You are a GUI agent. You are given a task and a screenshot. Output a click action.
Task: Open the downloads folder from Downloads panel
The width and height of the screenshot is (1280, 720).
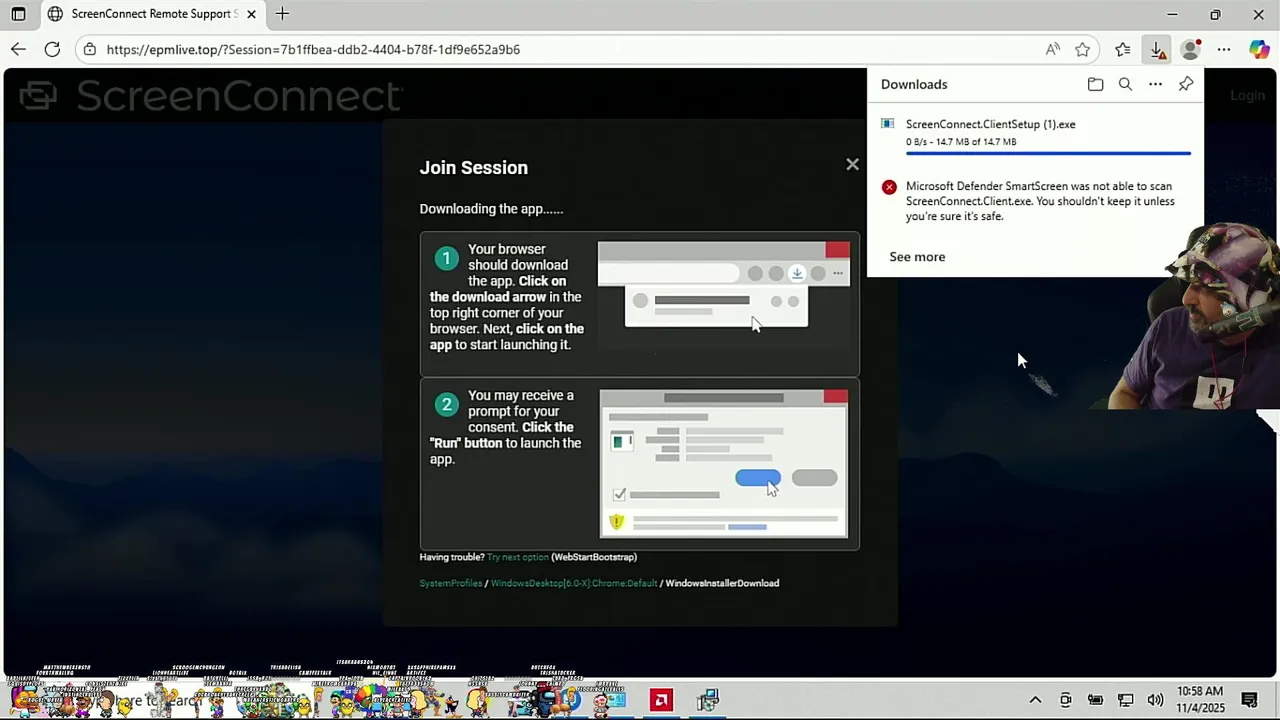click(1095, 85)
